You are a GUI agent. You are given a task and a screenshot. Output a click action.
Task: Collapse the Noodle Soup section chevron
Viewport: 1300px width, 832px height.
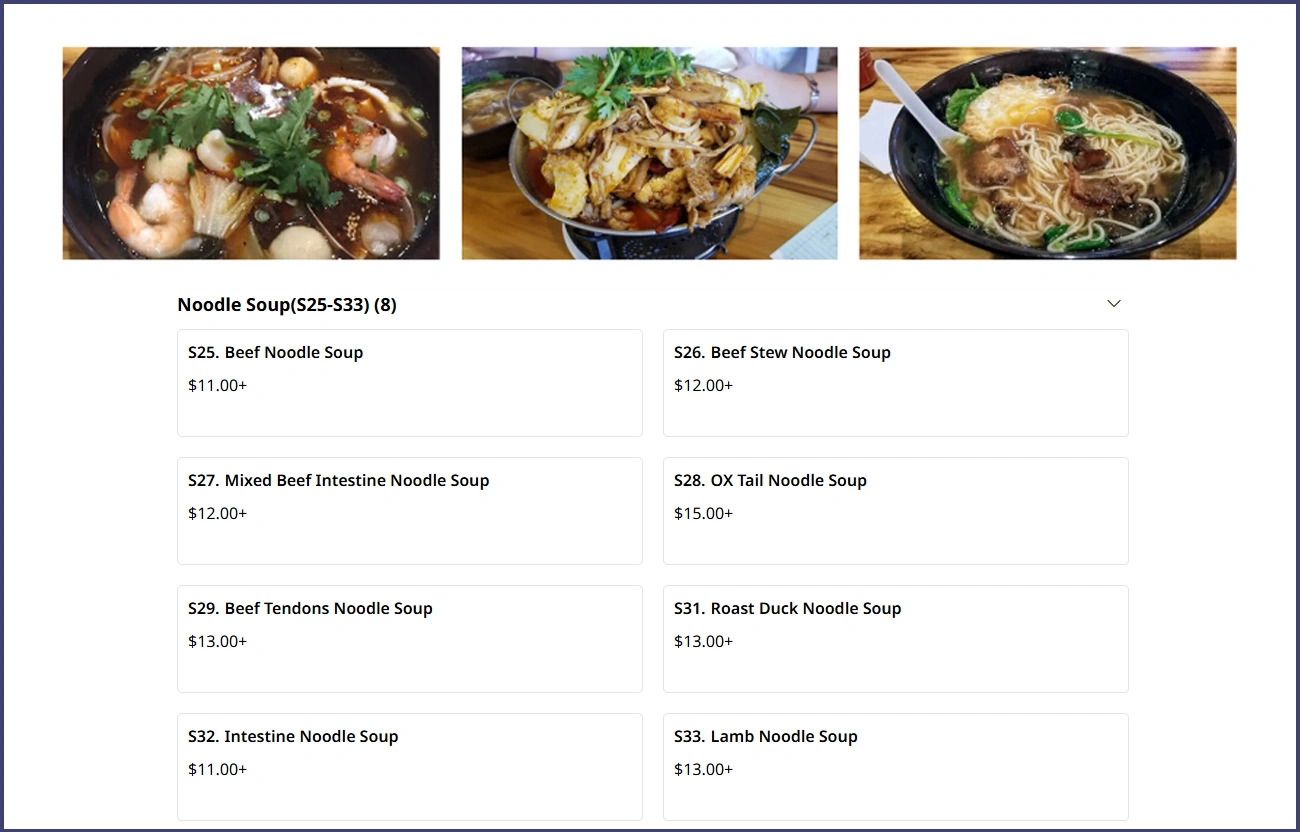[x=1114, y=304]
